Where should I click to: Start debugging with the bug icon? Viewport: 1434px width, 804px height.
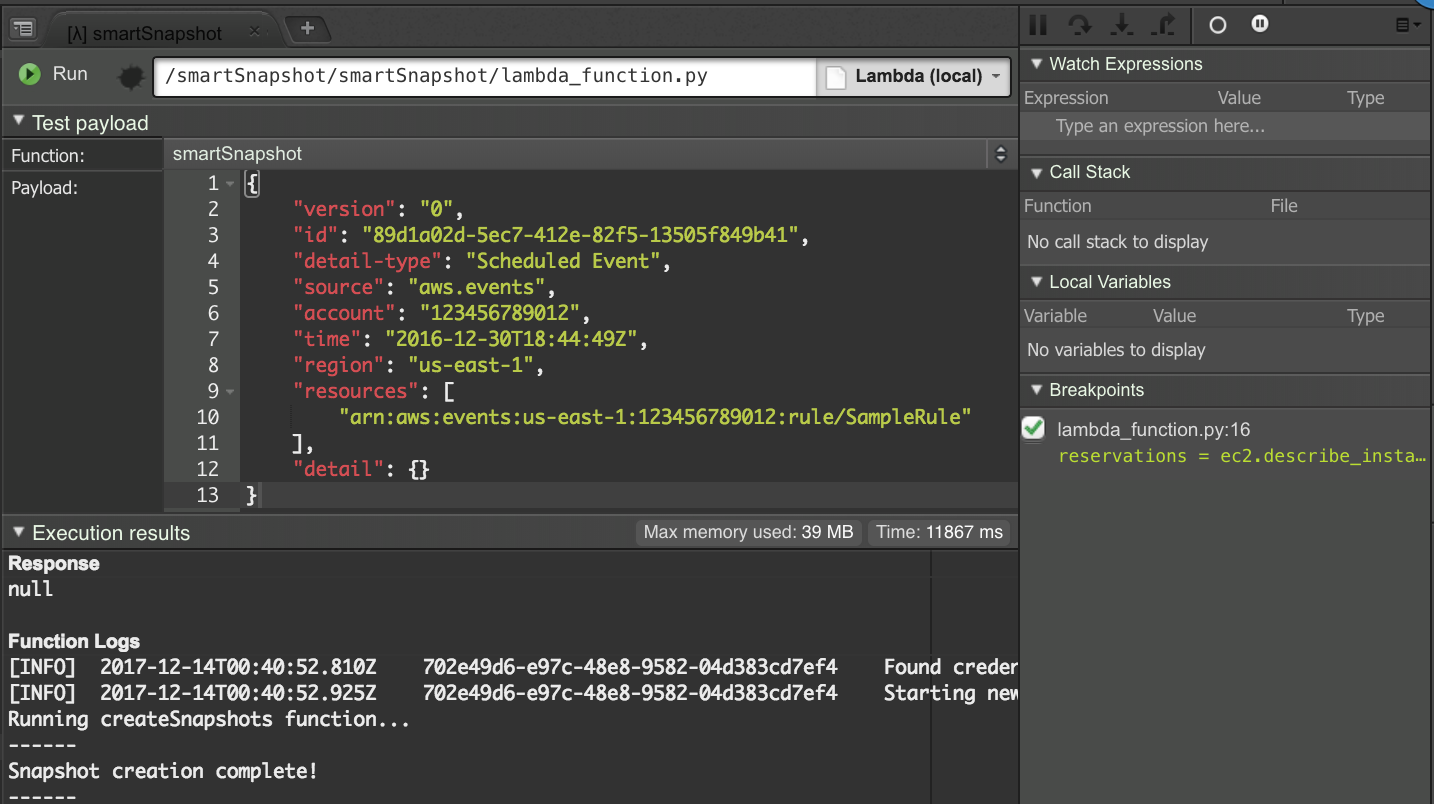pyautogui.click(x=131, y=76)
